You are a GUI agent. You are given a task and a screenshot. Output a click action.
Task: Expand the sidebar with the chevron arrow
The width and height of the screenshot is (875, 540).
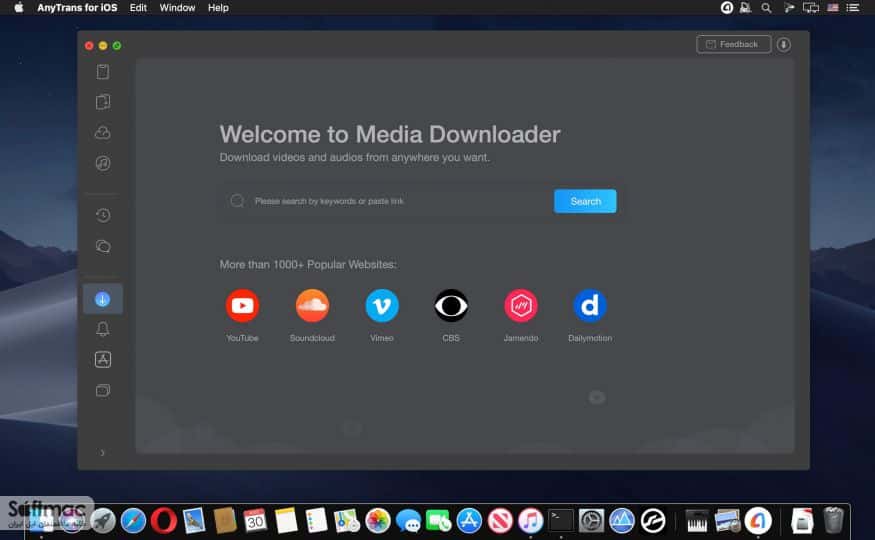pyautogui.click(x=103, y=453)
